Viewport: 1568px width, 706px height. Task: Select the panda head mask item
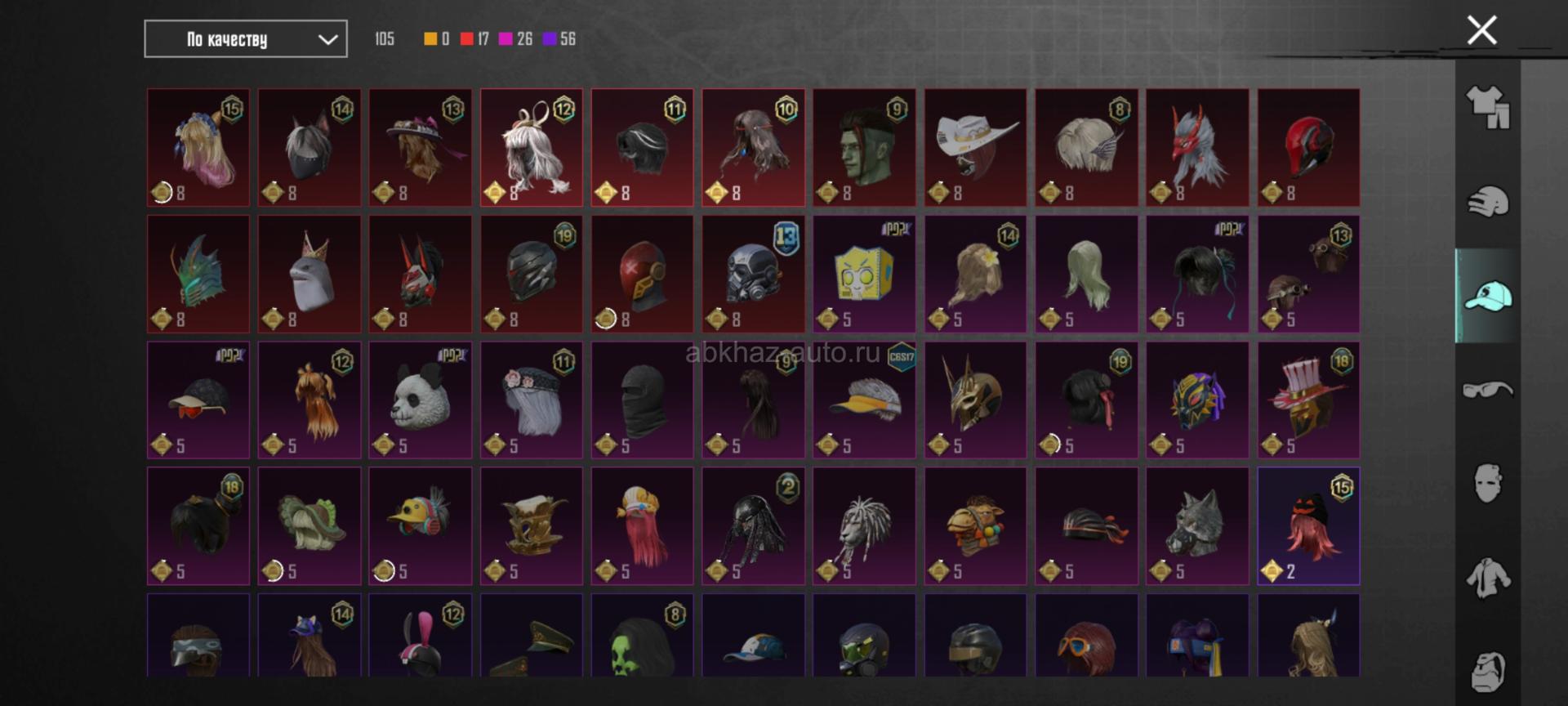point(421,400)
